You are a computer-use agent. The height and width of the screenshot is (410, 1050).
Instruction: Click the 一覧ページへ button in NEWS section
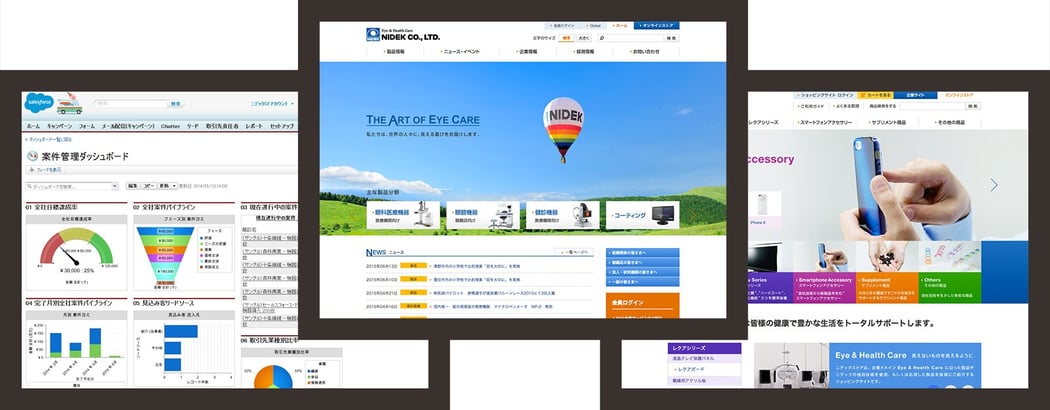(574, 252)
